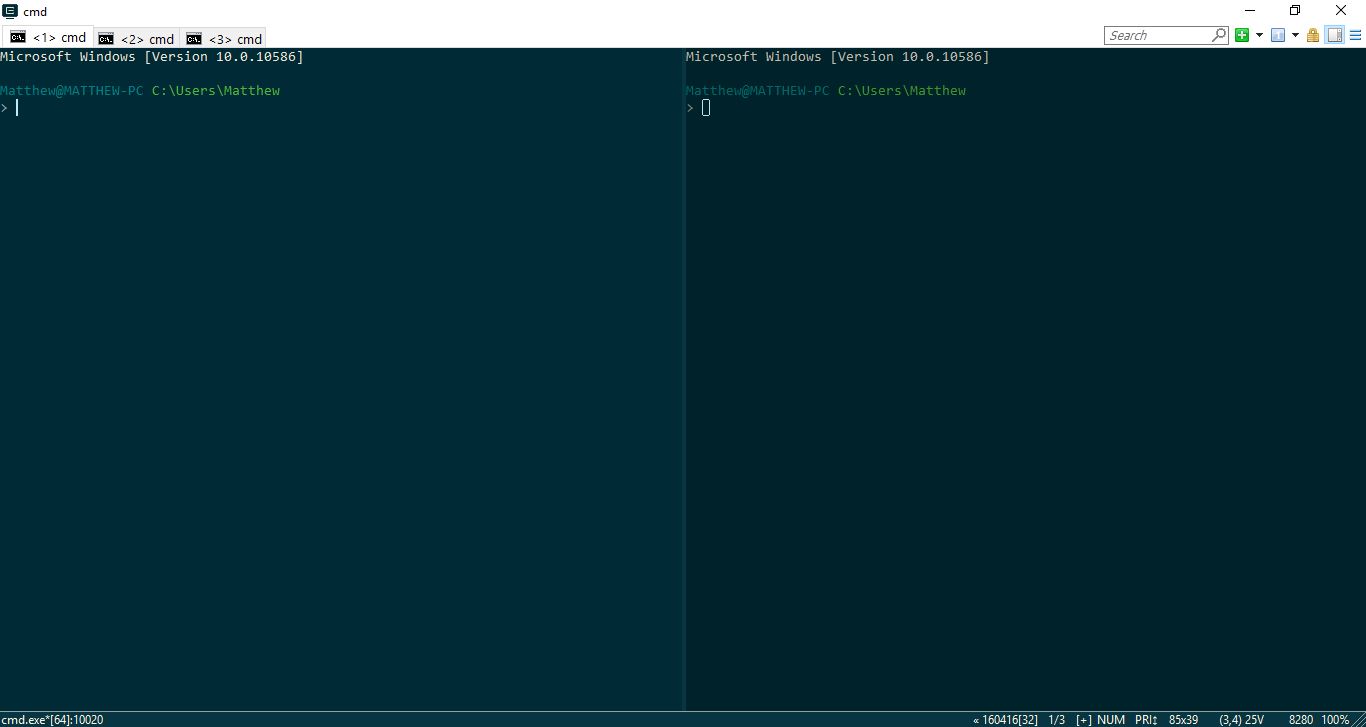Click the resize grip at the status bar corner
1366x727 pixels.
click(x=1359, y=720)
